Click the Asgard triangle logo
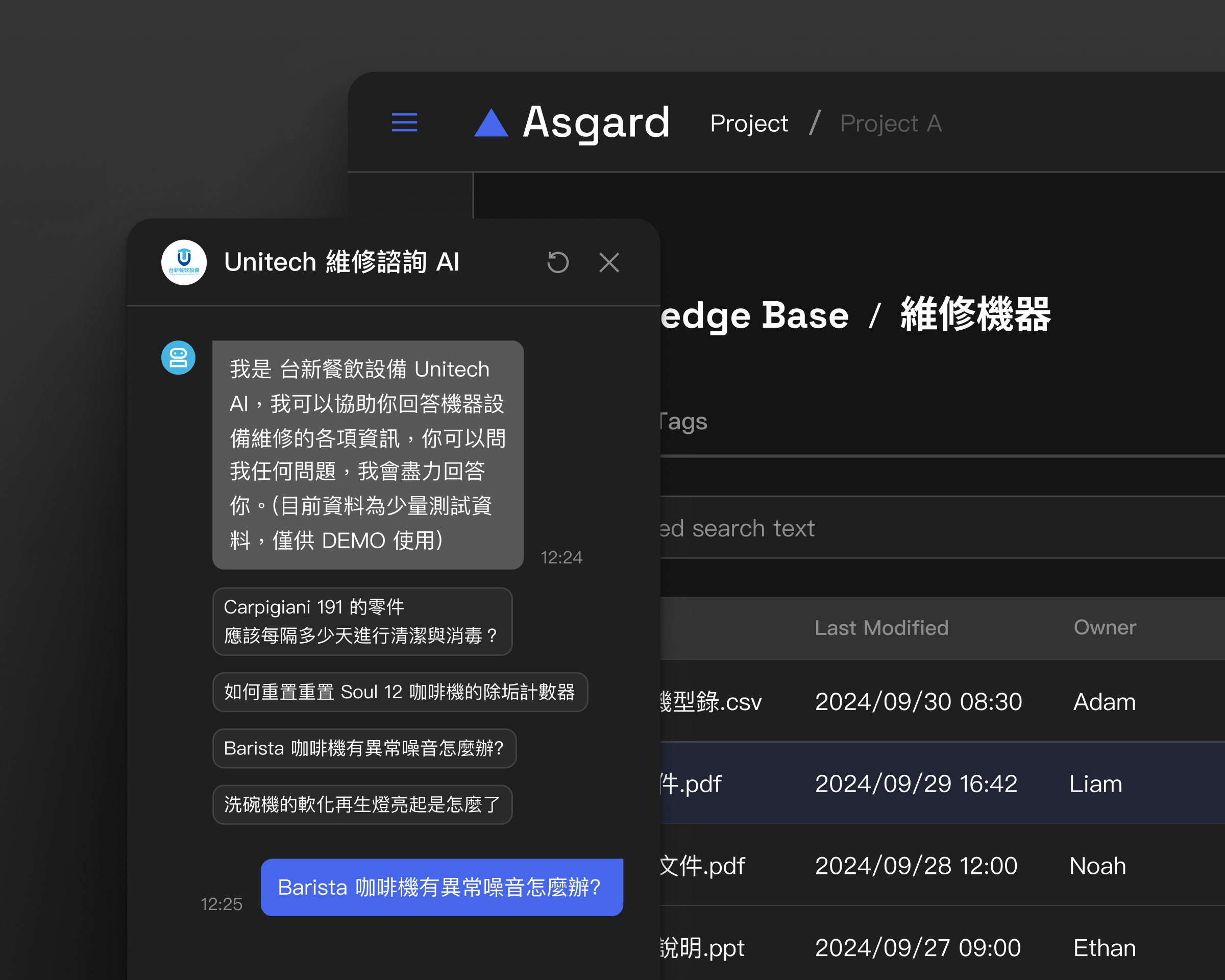 tap(491, 124)
